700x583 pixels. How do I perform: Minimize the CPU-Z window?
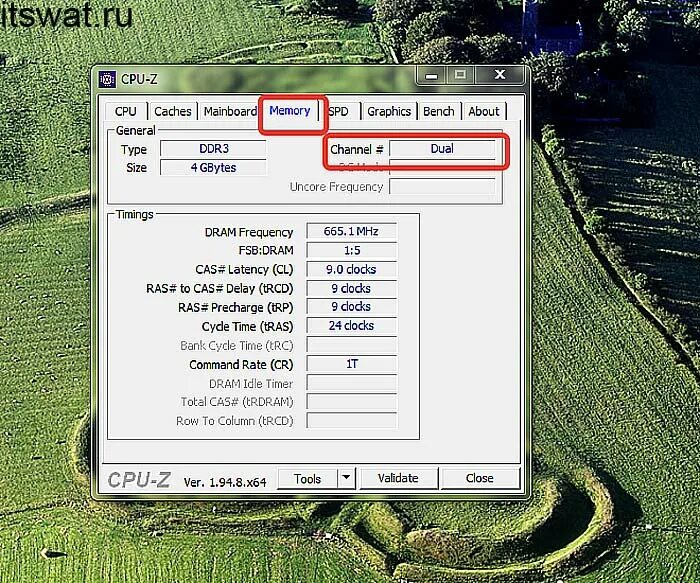431,75
